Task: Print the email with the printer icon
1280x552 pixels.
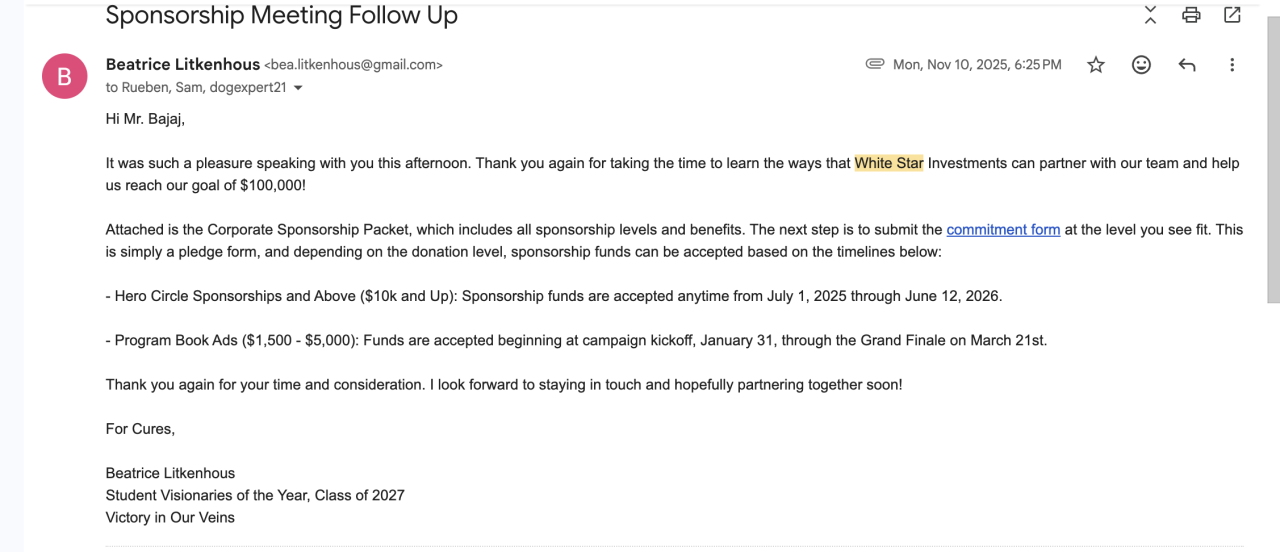Action: tap(1191, 15)
